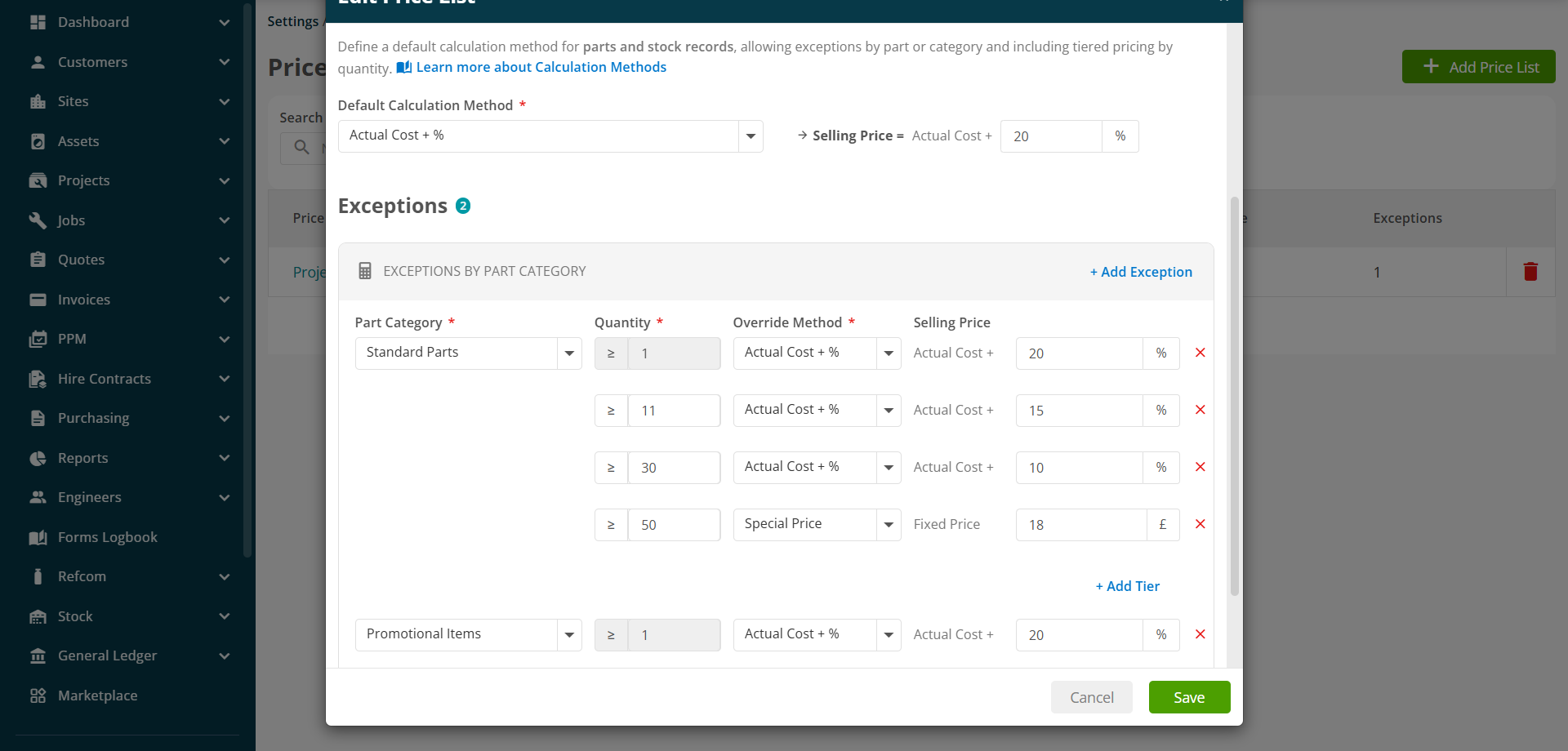This screenshot has width=1568, height=751.
Task: Click the Hire Contracts icon
Action: click(38, 379)
